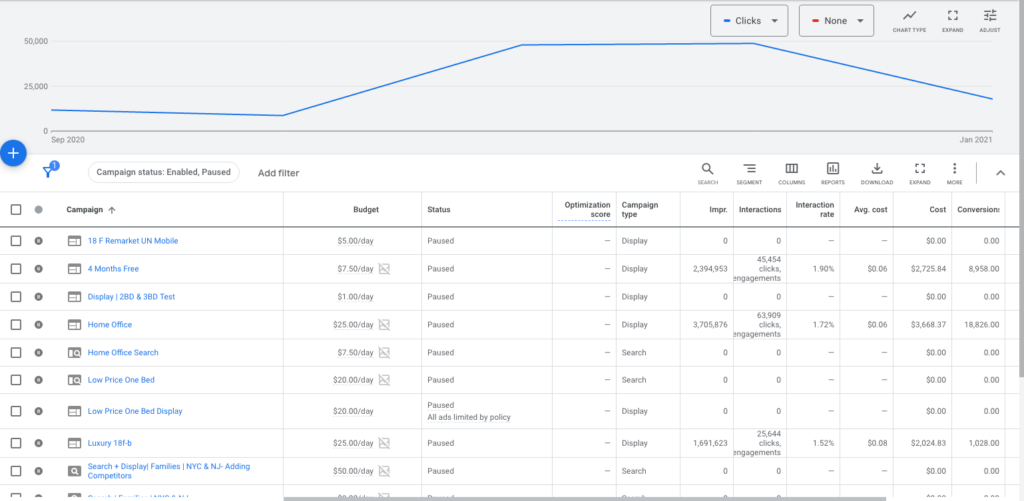
Task: Sort by the Budget column header
Action: [366, 210]
